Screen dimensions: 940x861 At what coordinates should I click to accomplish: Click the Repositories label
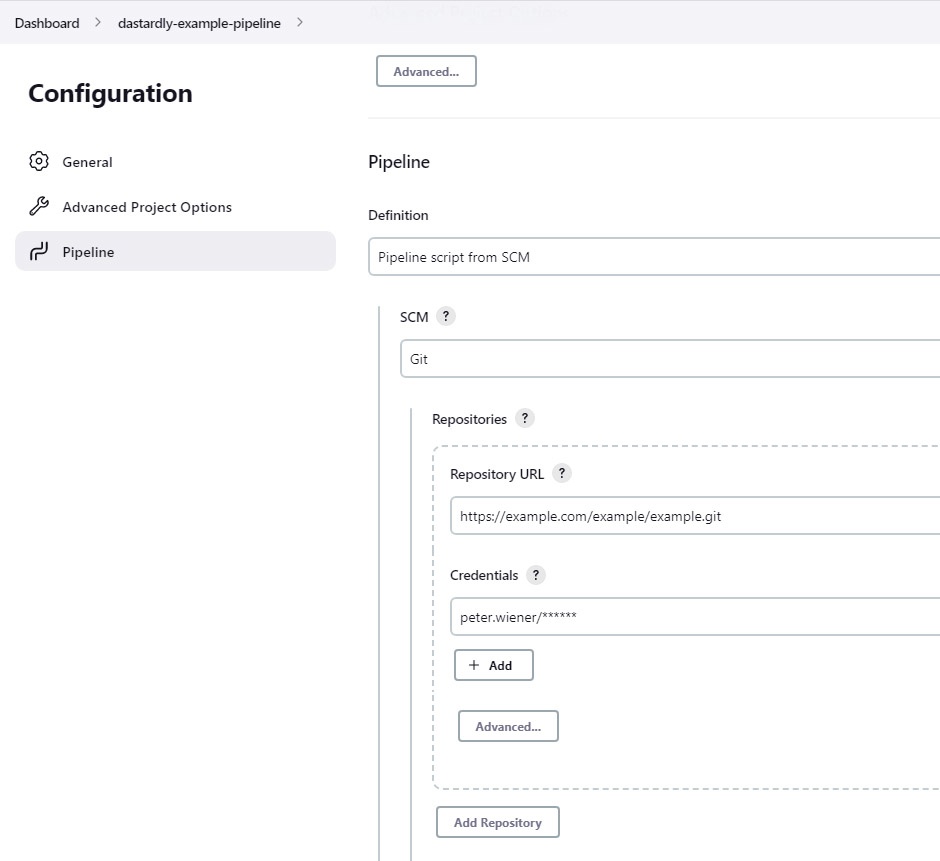469,419
